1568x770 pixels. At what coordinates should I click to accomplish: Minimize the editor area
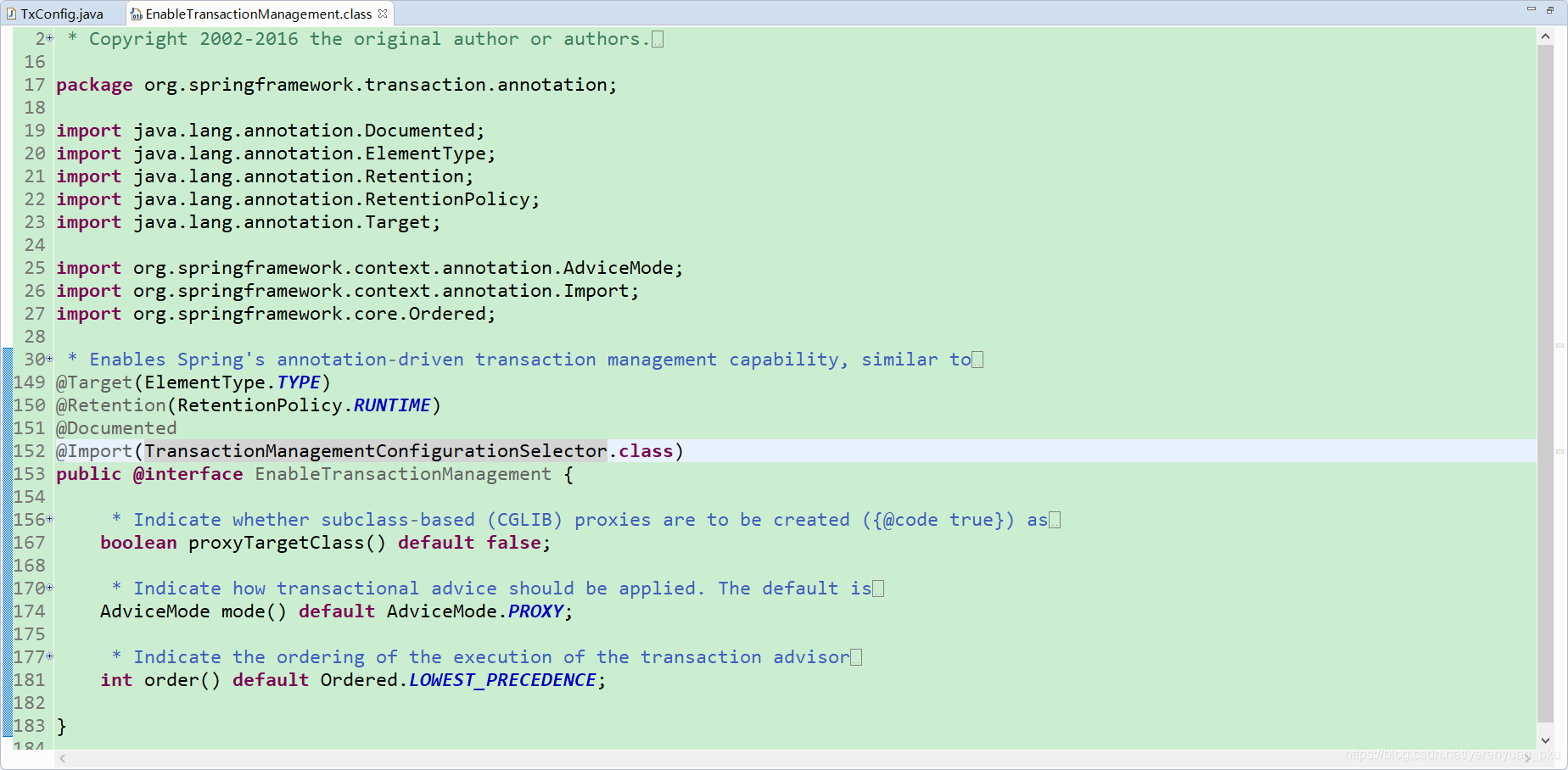point(1532,8)
